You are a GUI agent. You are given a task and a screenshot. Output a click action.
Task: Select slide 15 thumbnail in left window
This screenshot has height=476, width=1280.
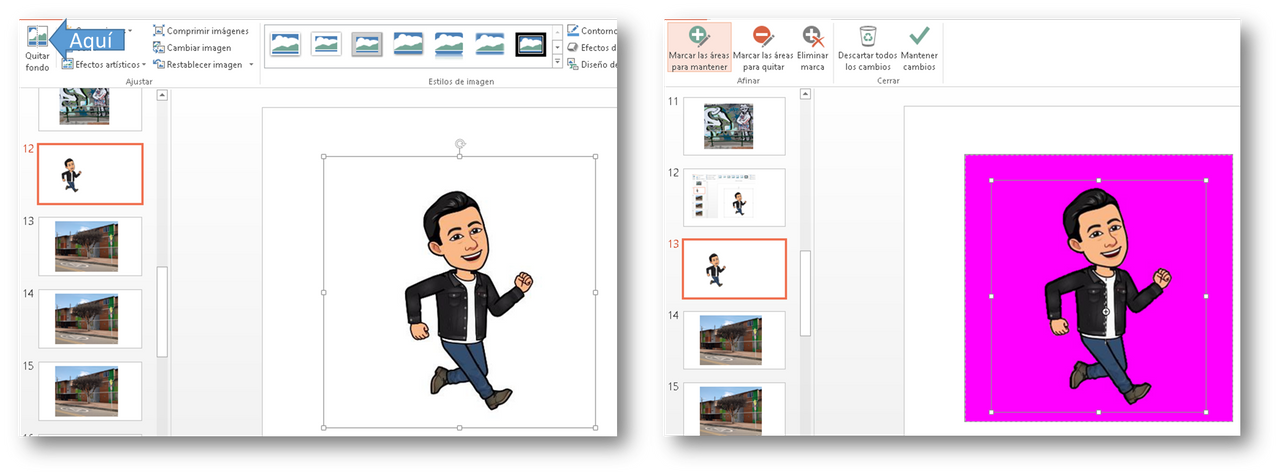(90, 391)
